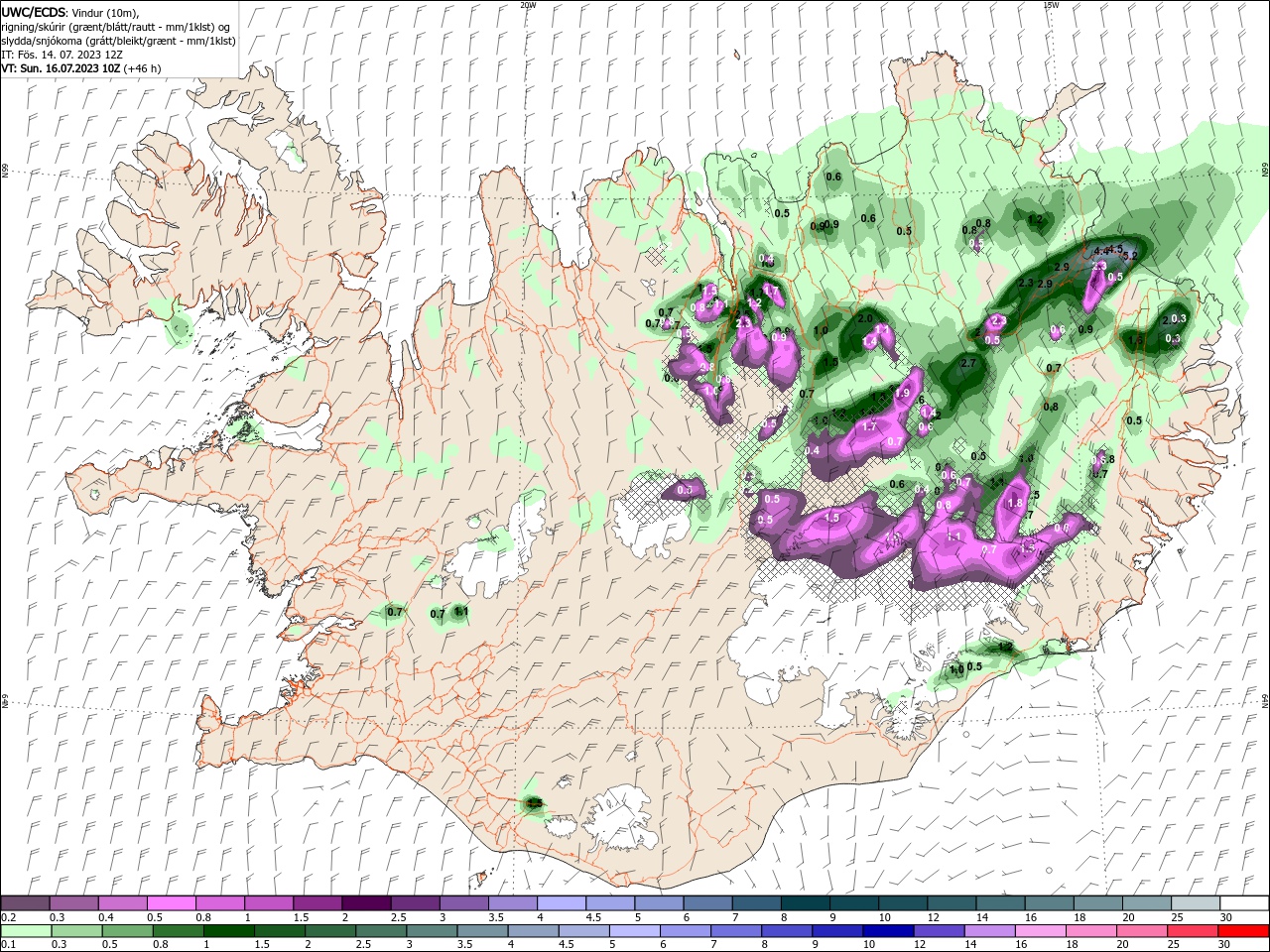1270x952 pixels.
Task: Click the 15W longitude label at top
Action: pos(1051,4)
